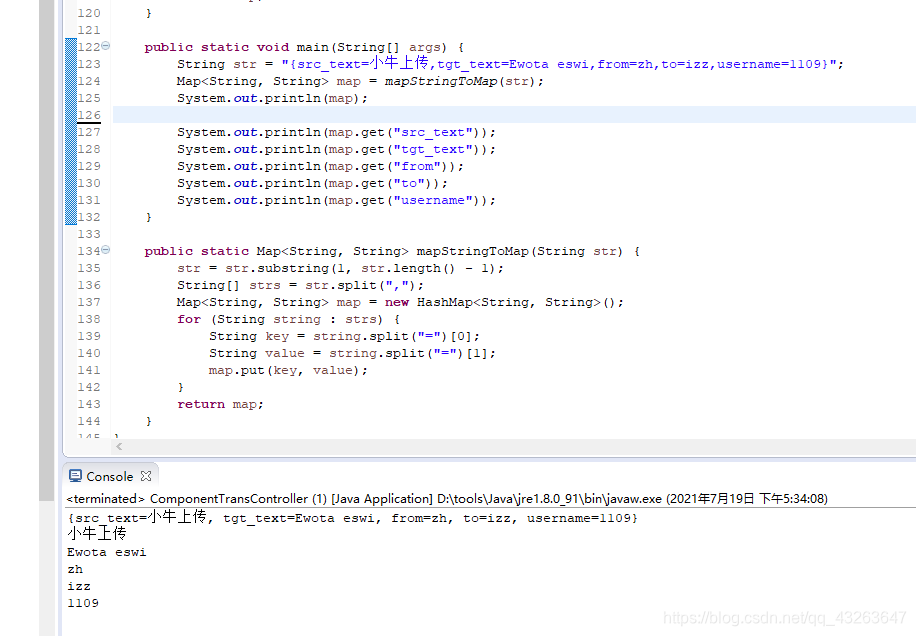Image resolution: width=916 pixels, height=636 pixels.
Task: Click the console output 1109
Action: click(83, 603)
